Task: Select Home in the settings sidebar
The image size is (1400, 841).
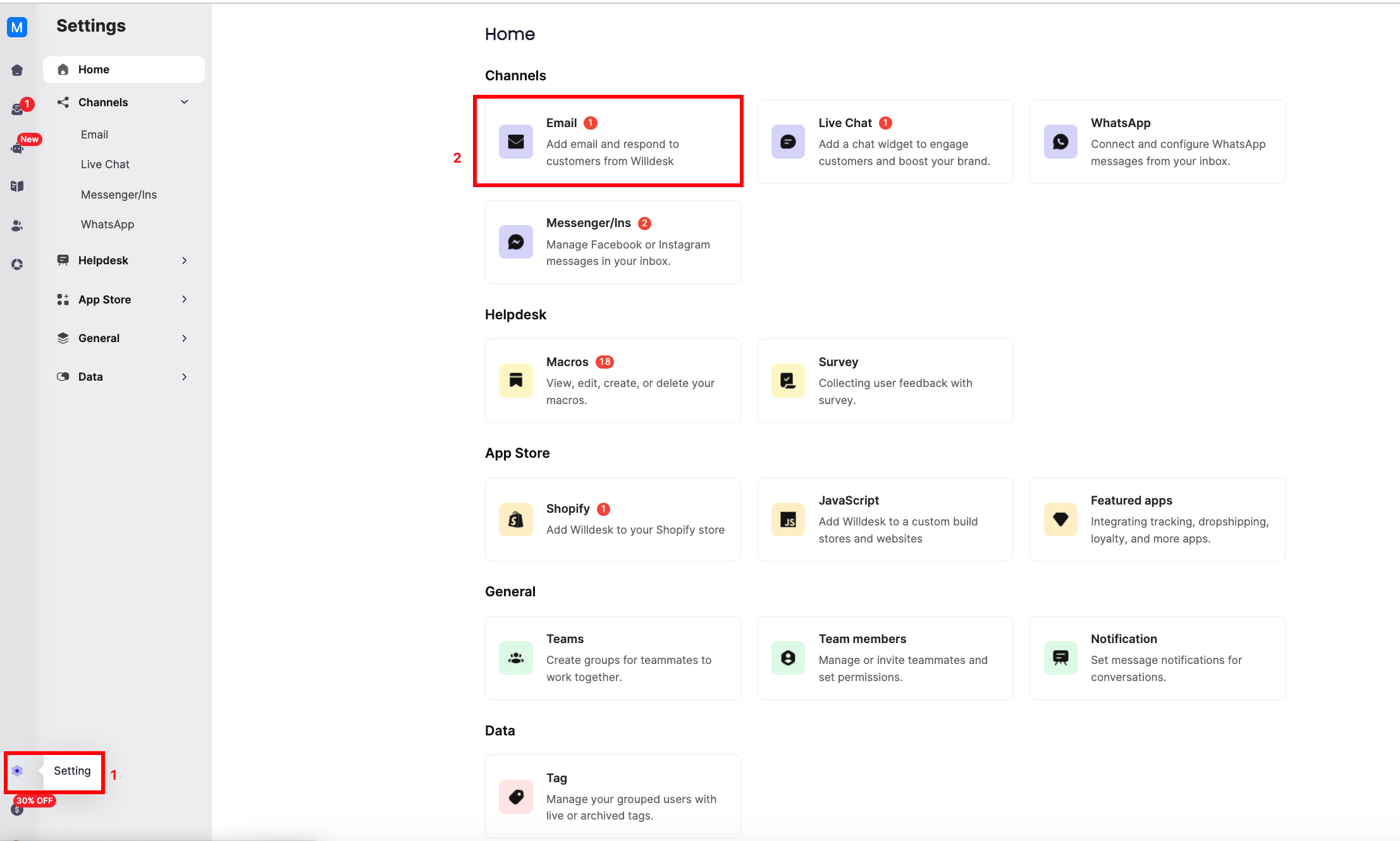Action: point(124,70)
